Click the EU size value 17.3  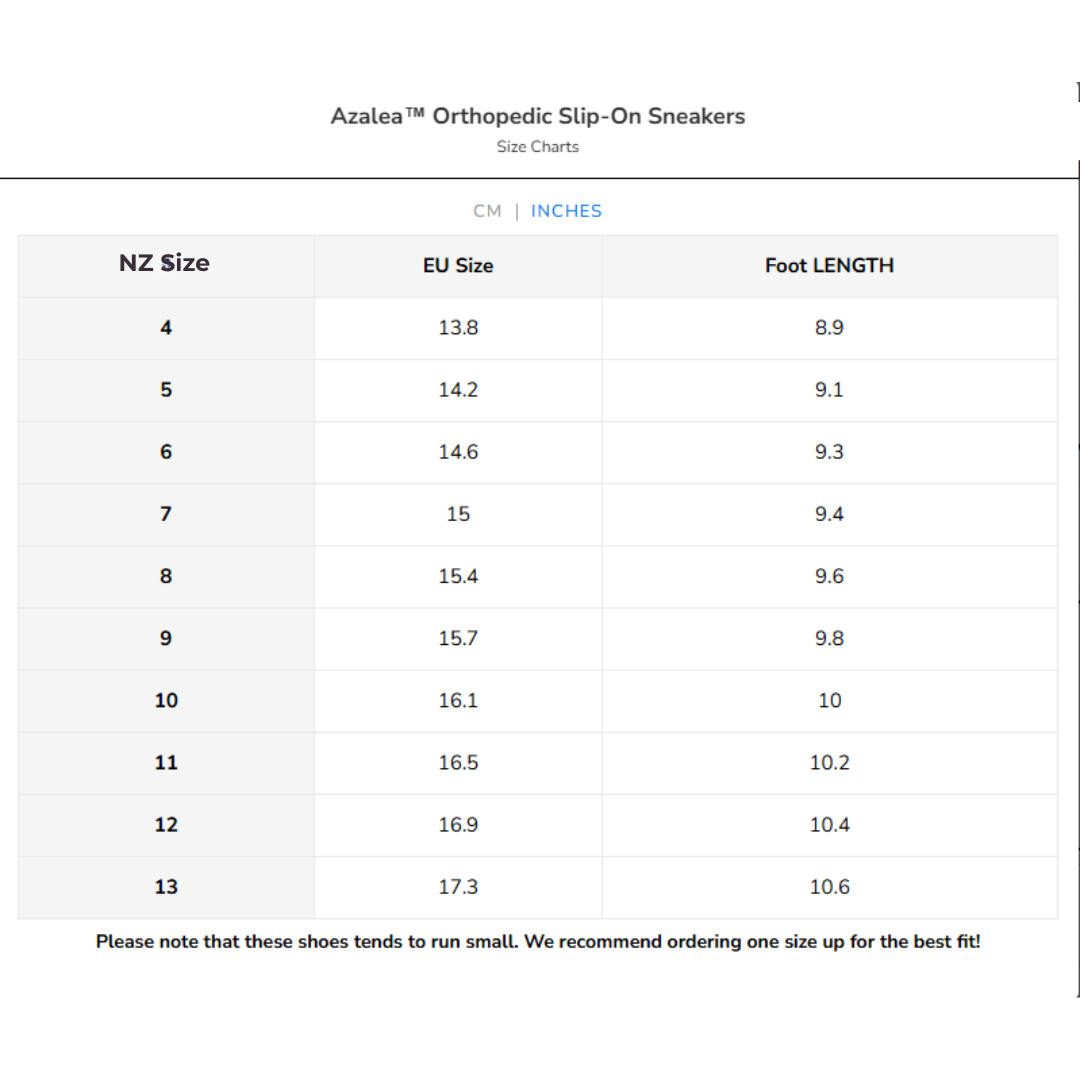click(458, 886)
